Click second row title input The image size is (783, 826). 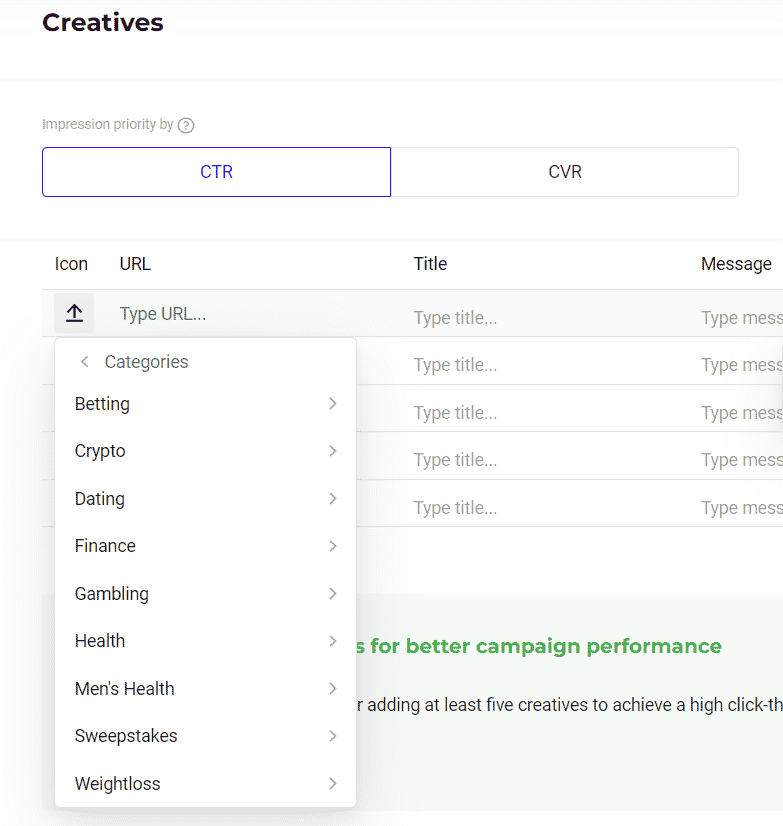coord(540,365)
